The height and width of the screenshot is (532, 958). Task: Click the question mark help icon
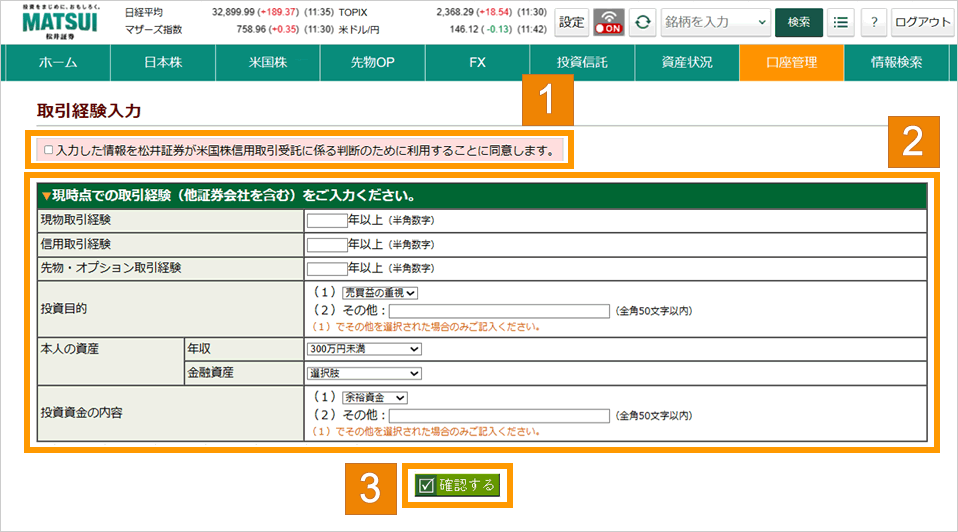(873, 22)
